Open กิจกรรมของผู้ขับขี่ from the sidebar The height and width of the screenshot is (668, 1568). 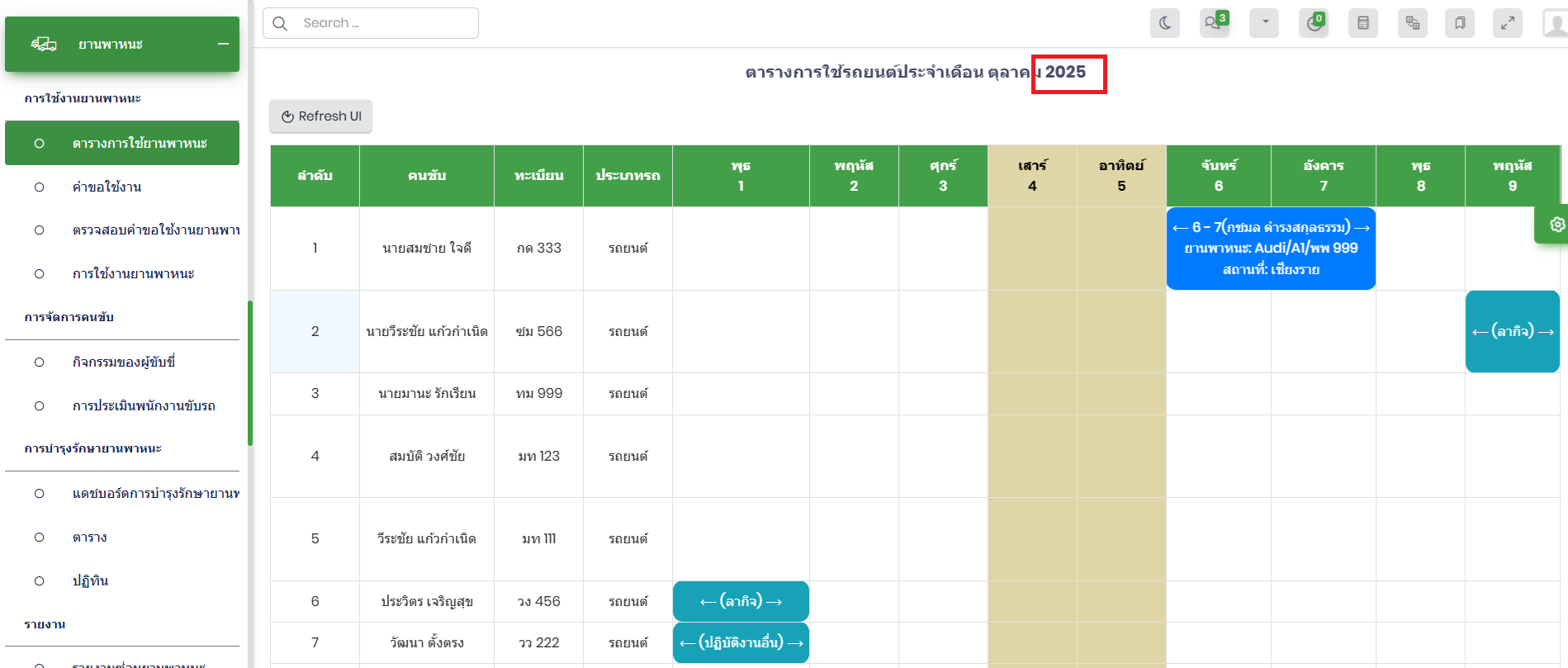[124, 362]
